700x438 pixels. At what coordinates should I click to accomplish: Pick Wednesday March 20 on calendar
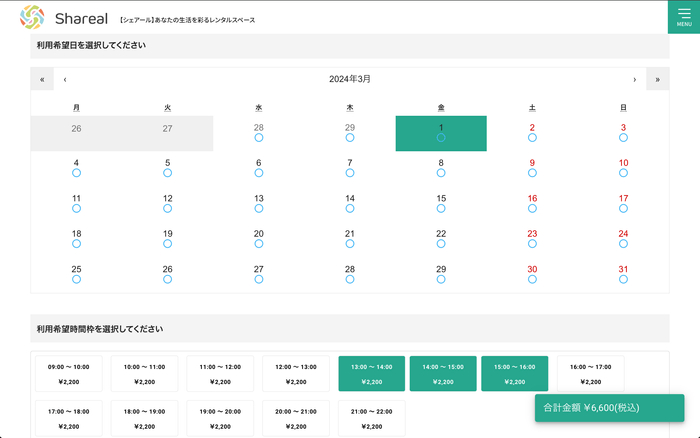pyautogui.click(x=259, y=238)
